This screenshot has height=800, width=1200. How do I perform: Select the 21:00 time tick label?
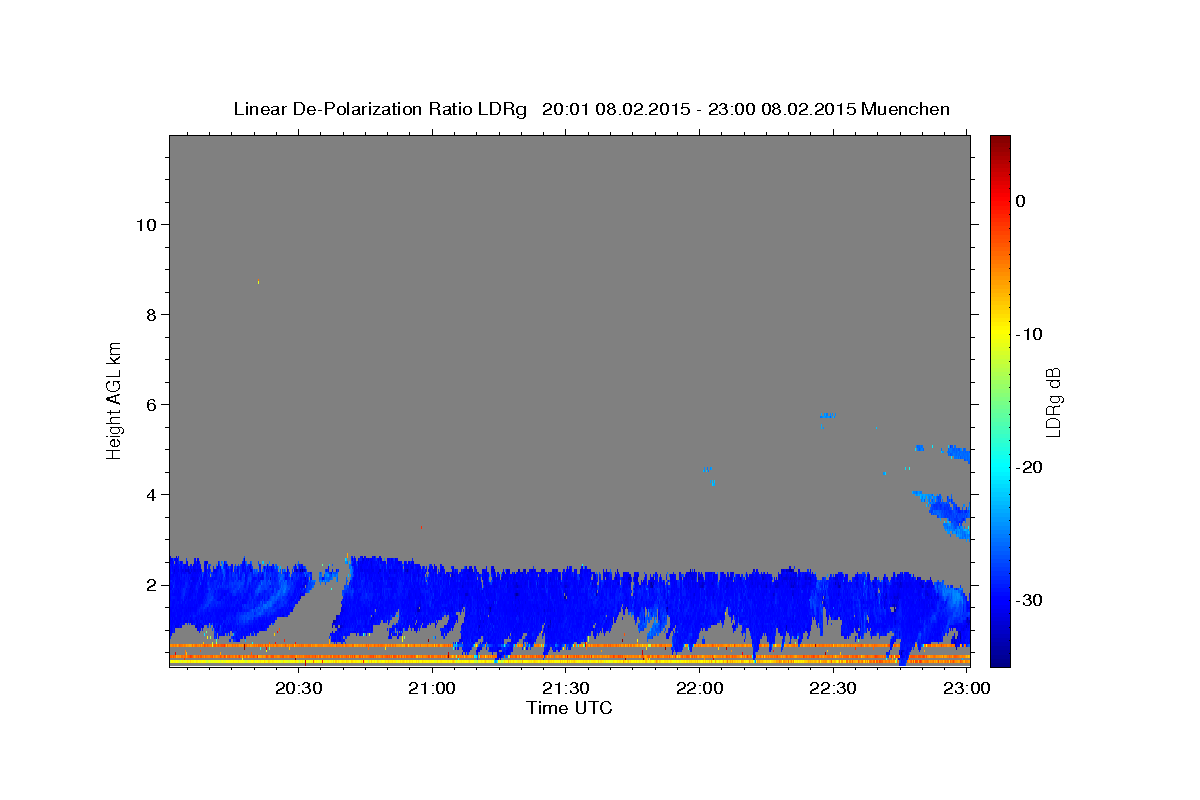click(x=433, y=688)
